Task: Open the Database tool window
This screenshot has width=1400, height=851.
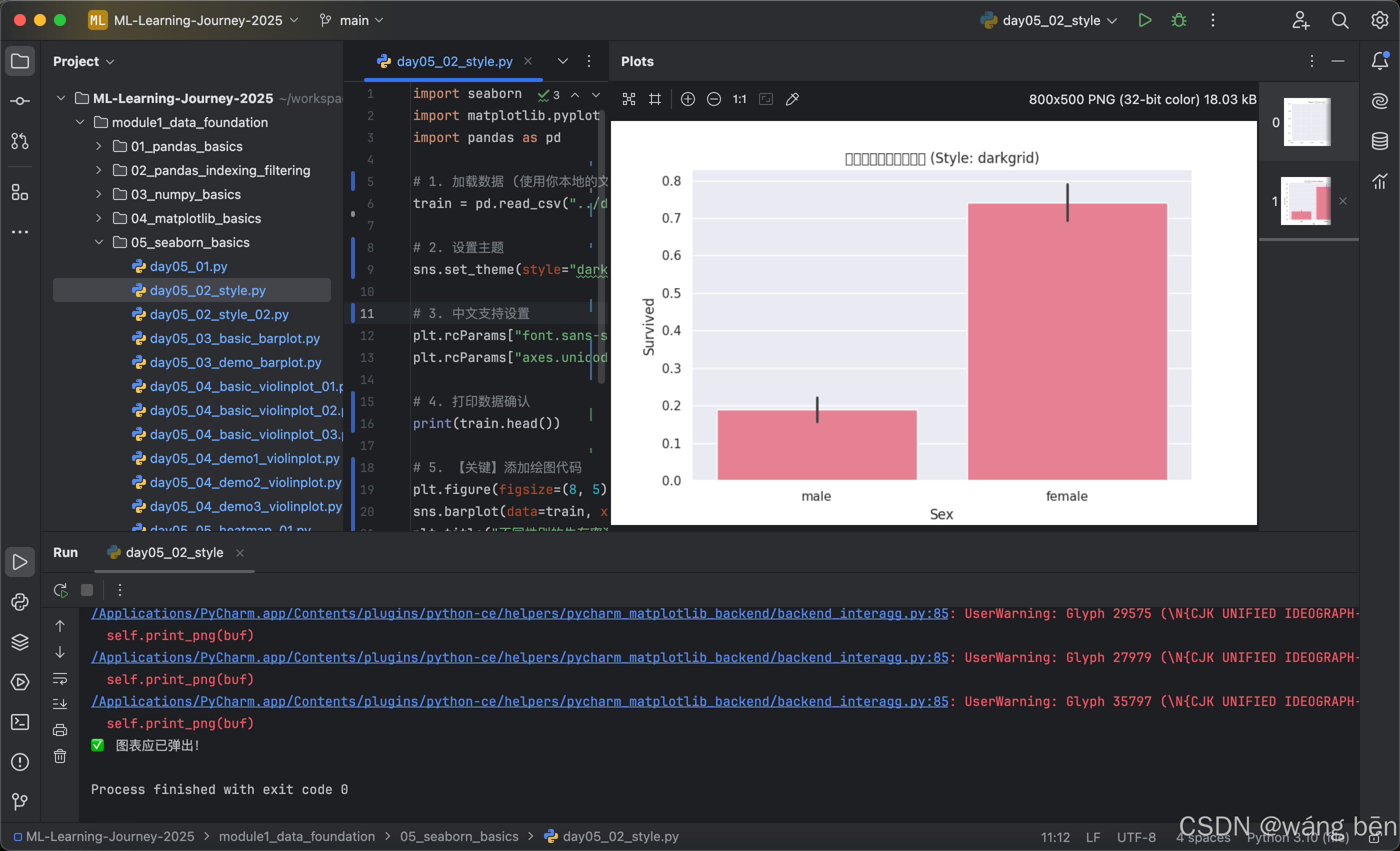Action: click(1379, 140)
